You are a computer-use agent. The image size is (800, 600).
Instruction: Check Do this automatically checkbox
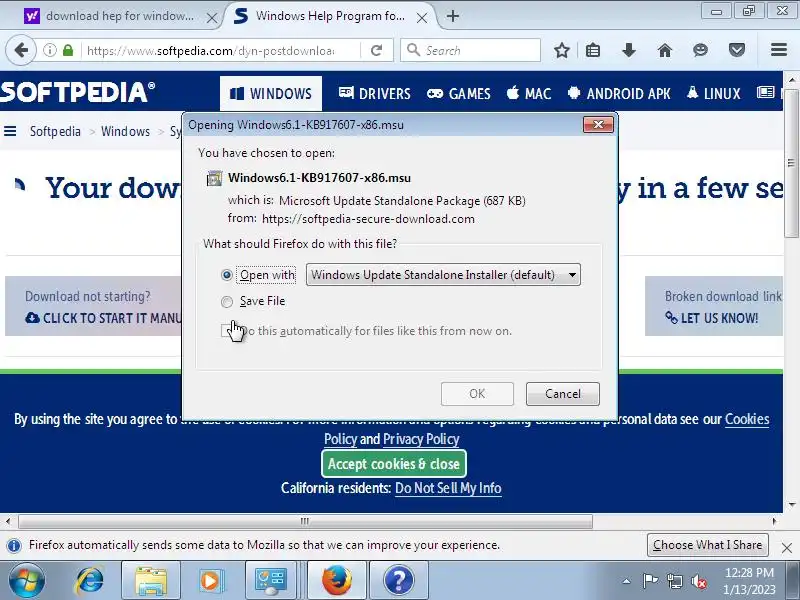227,331
